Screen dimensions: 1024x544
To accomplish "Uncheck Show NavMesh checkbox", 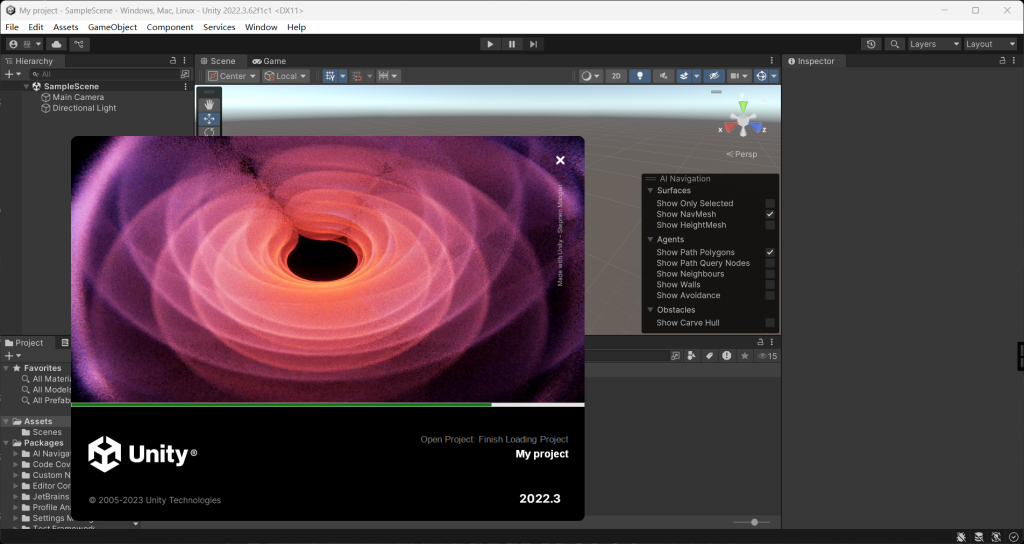I will (x=770, y=214).
